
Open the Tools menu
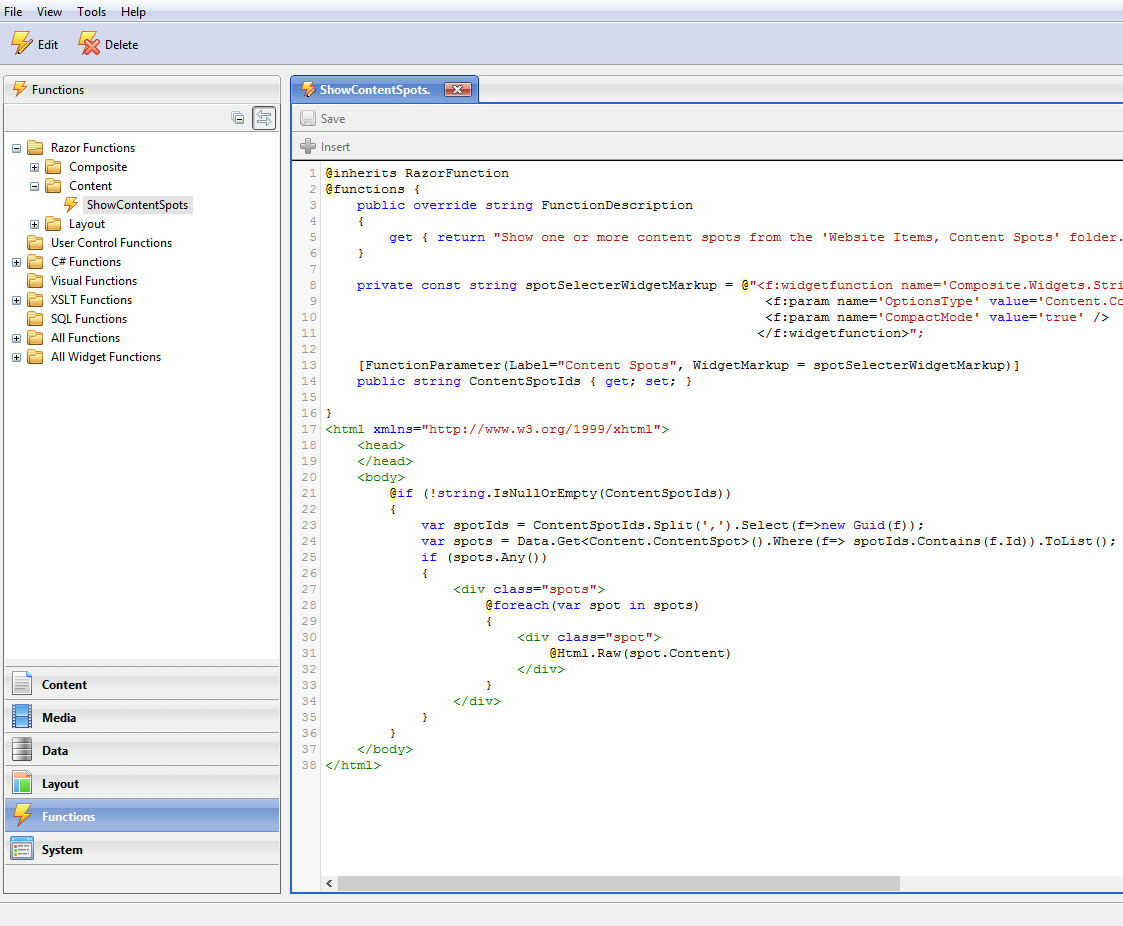tap(91, 11)
